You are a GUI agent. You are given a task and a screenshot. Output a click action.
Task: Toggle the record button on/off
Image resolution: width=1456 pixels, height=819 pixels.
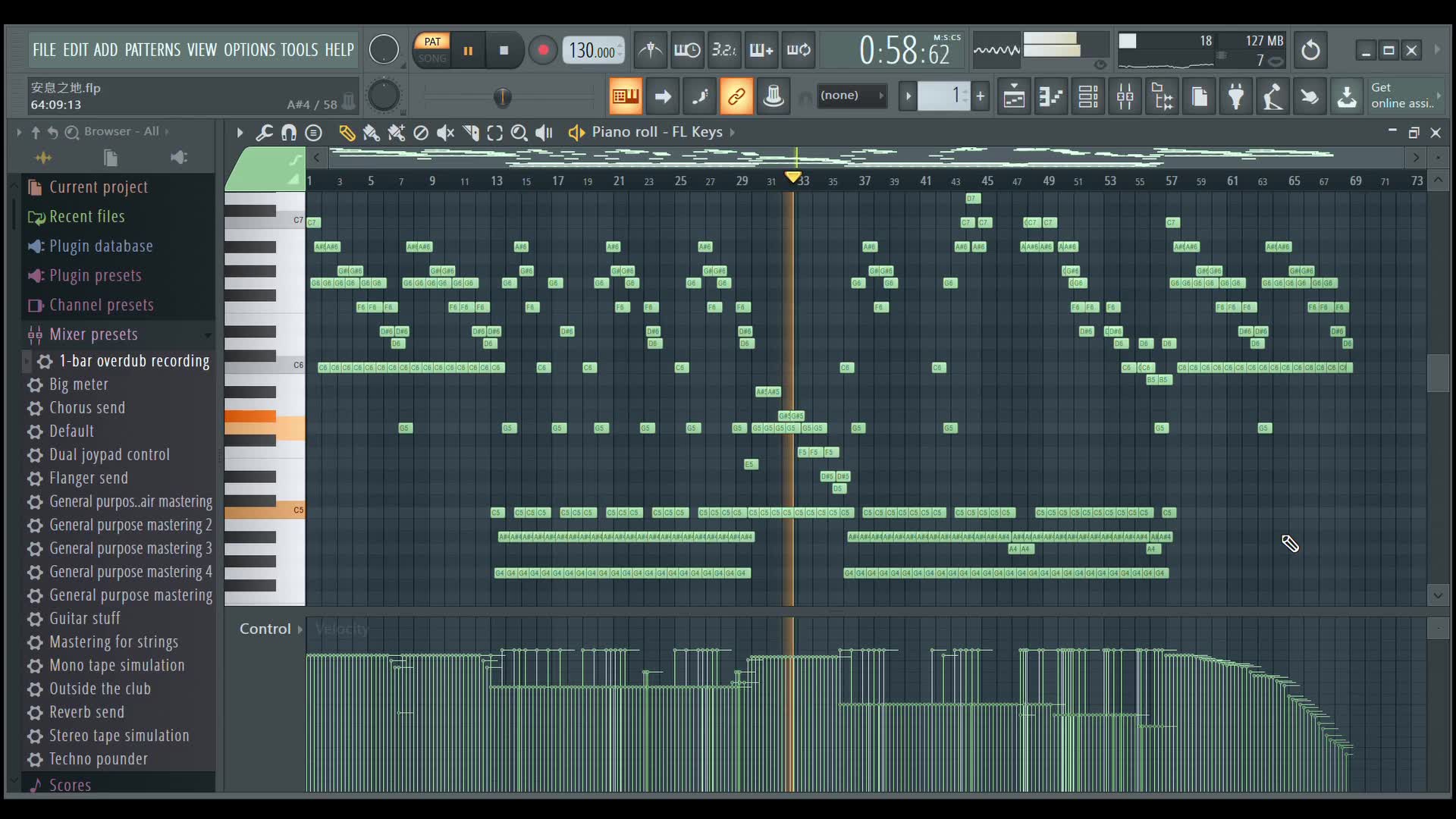543,50
